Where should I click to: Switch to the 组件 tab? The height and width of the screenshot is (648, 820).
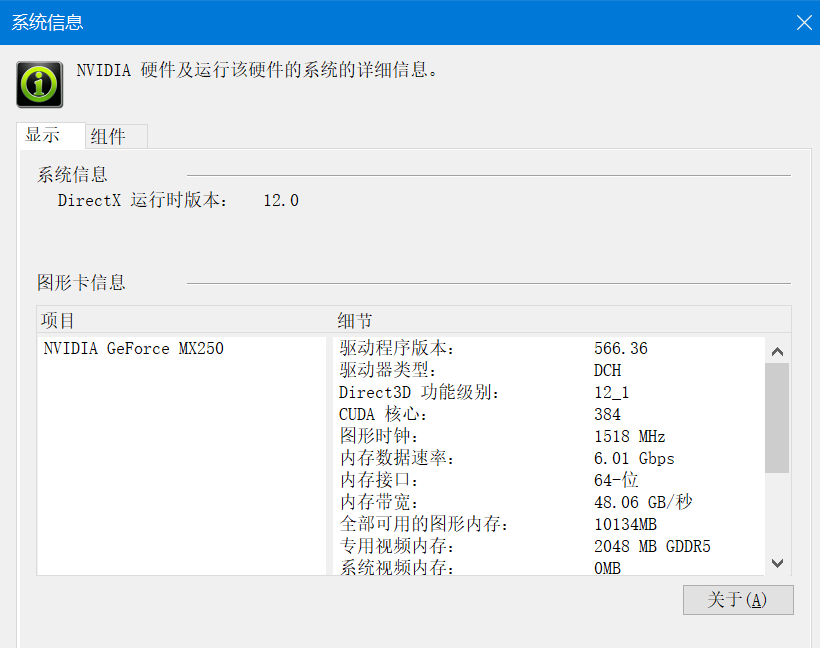(117, 137)
